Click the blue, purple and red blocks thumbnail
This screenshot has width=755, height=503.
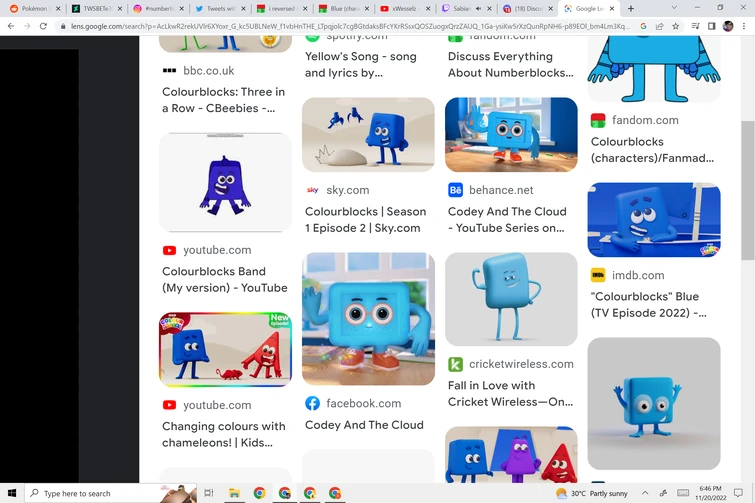click(x=511, y=454)
